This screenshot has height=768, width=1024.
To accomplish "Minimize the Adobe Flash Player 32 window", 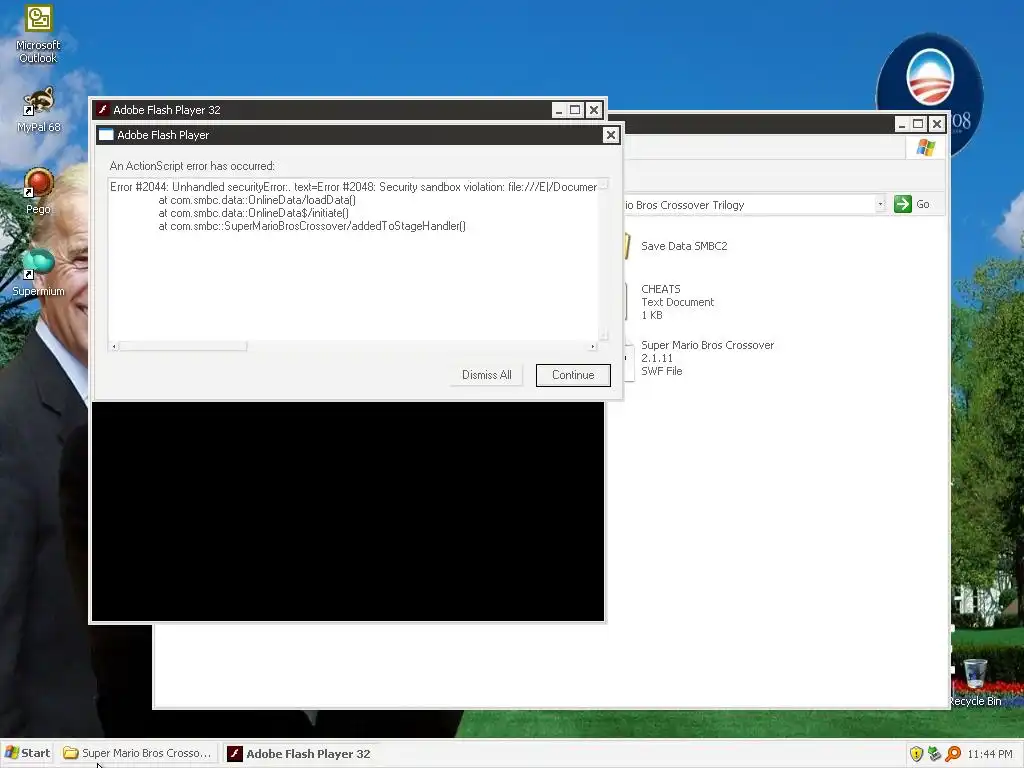I will coord(558,110).
